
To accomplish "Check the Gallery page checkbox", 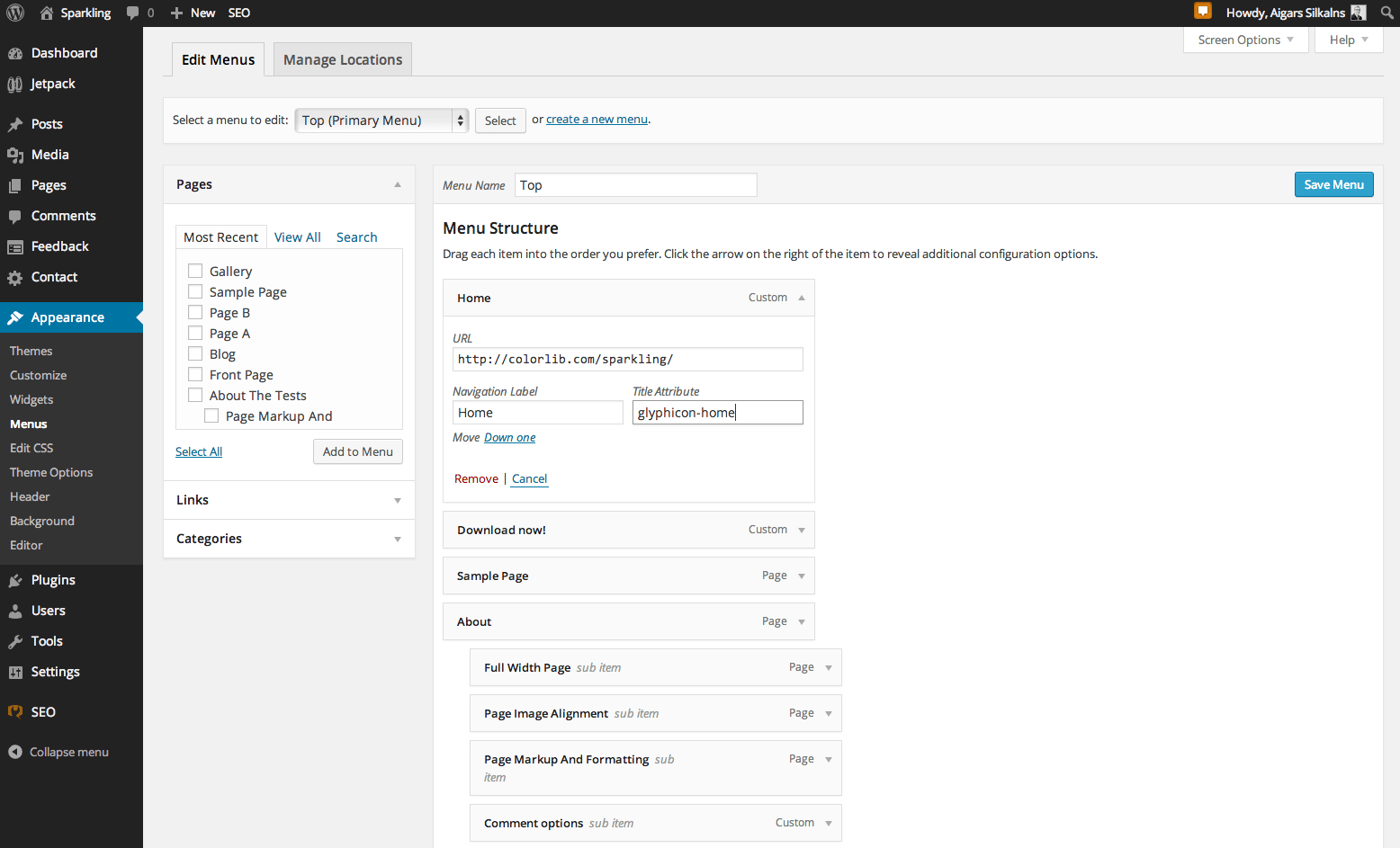I will pyautogui.click(x=195, y=271).
